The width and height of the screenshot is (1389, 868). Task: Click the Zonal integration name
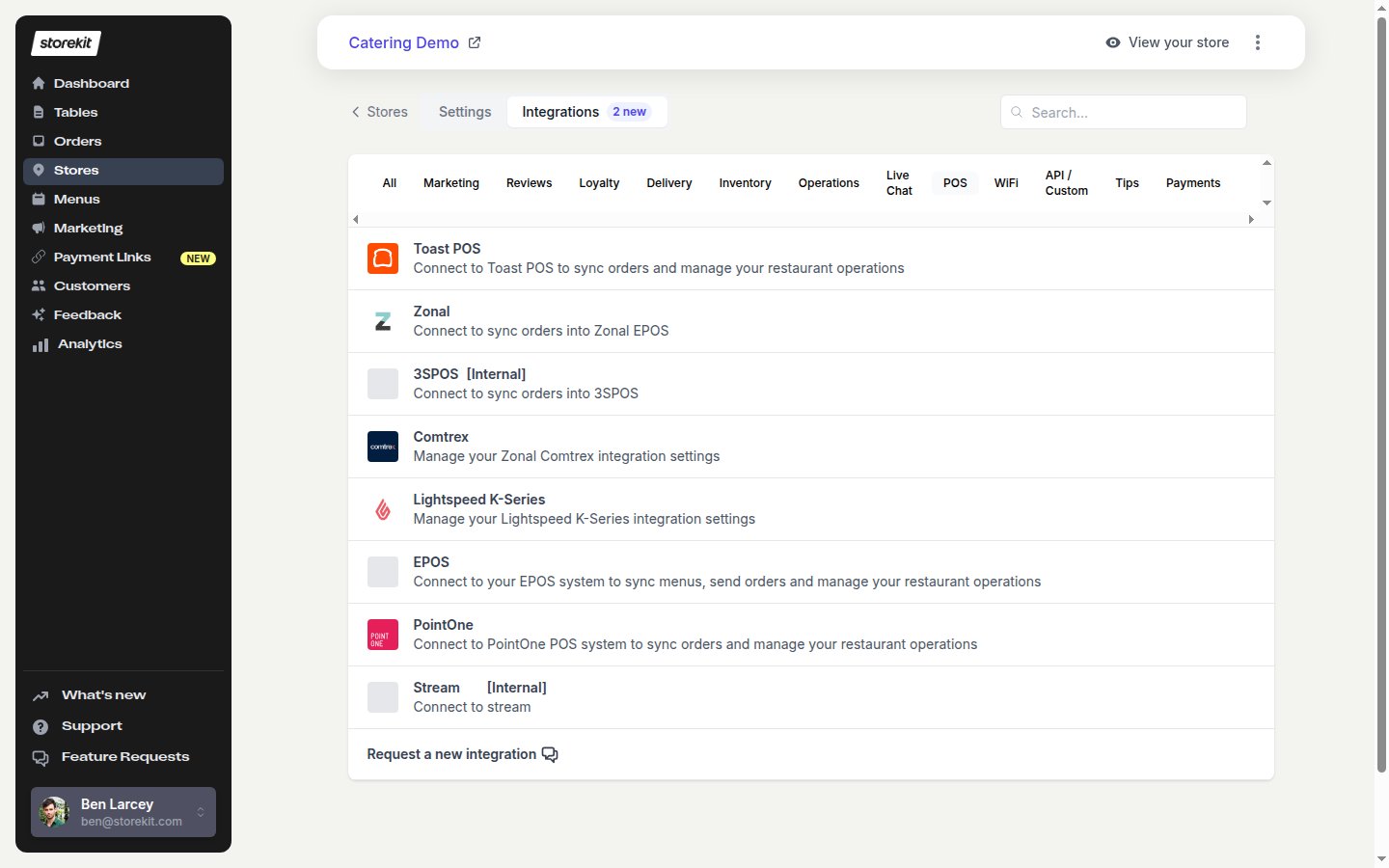[x=432, y=312]
